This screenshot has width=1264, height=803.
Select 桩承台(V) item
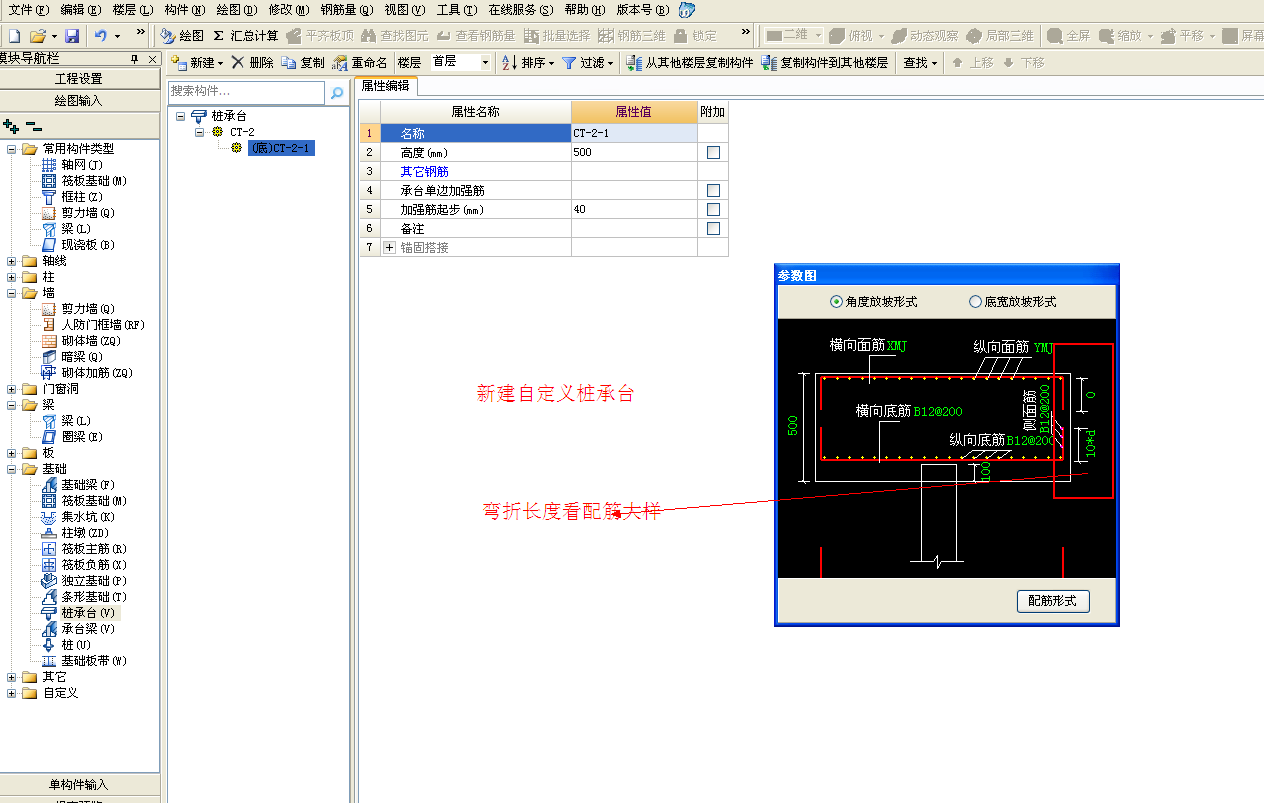(x=79, y=613)
